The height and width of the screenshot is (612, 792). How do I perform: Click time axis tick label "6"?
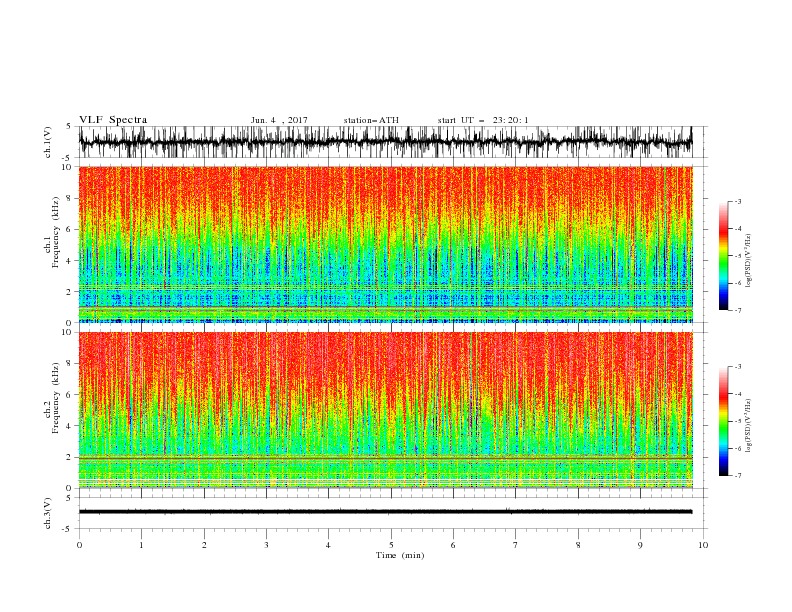tap(453, 545)
